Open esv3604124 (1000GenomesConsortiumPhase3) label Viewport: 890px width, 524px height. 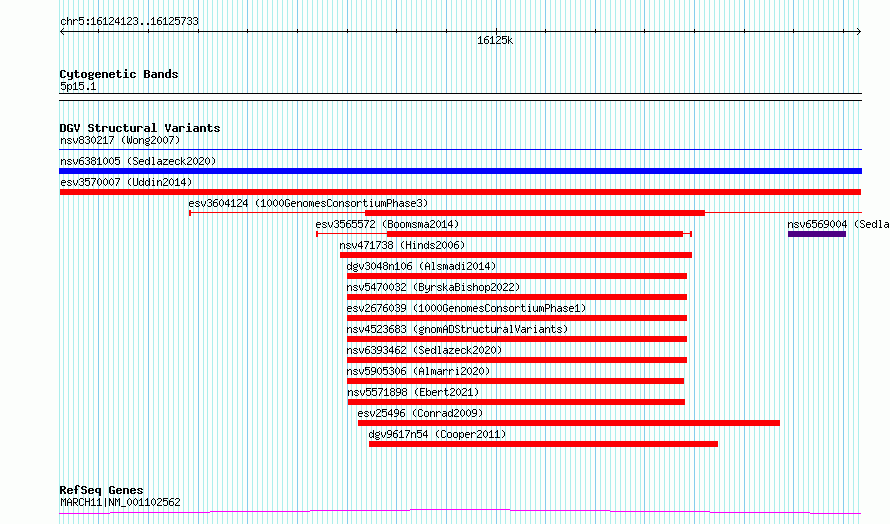tap(308, 203)
